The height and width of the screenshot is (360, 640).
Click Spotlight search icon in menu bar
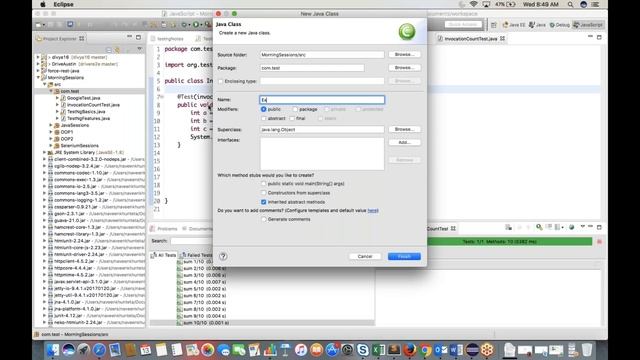(570, 4)
